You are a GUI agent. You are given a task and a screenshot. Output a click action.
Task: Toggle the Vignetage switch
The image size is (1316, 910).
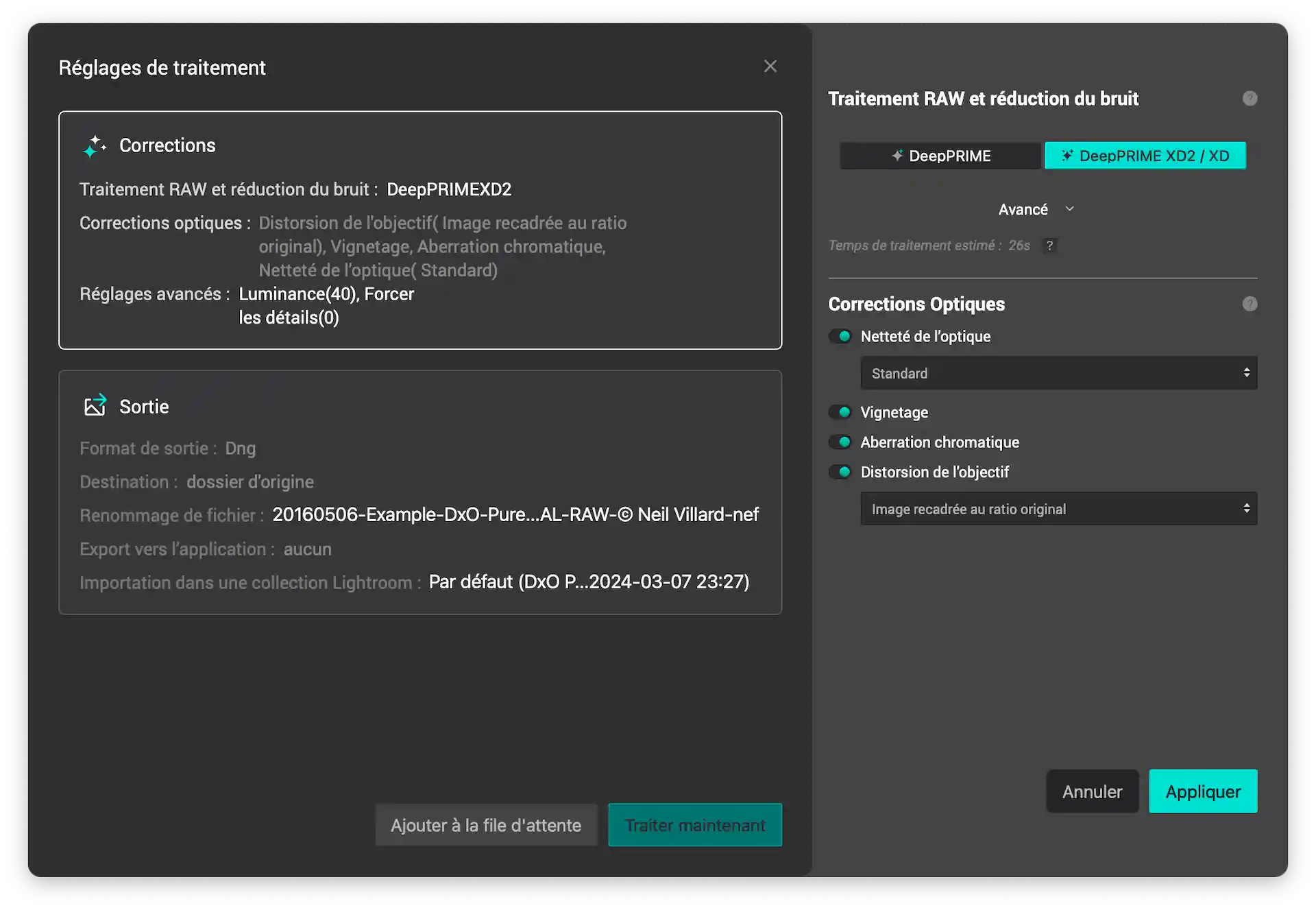840,412
